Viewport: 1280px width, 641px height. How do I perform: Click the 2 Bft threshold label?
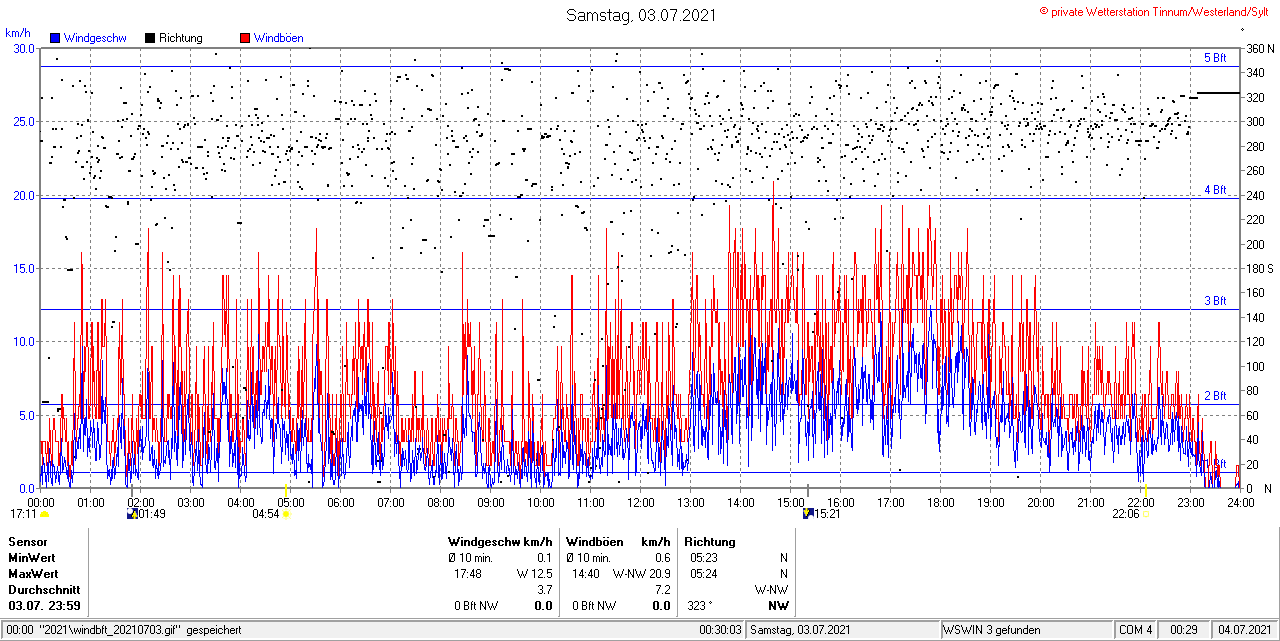(1215, 396)
